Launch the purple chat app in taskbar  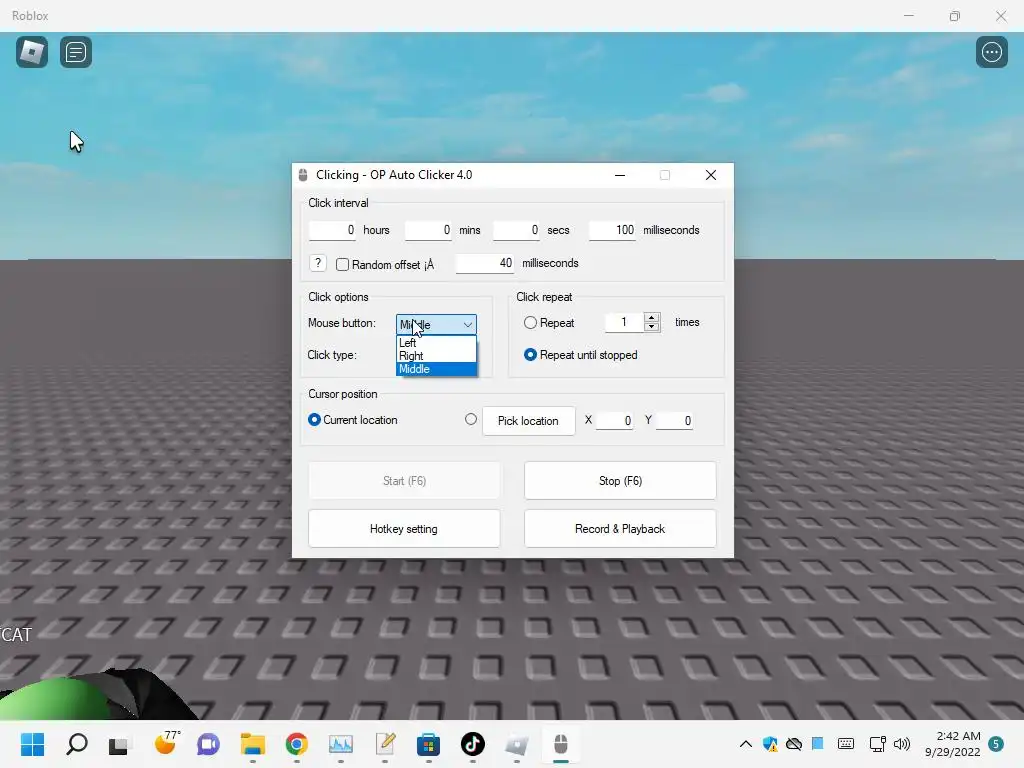click(208, 744)
